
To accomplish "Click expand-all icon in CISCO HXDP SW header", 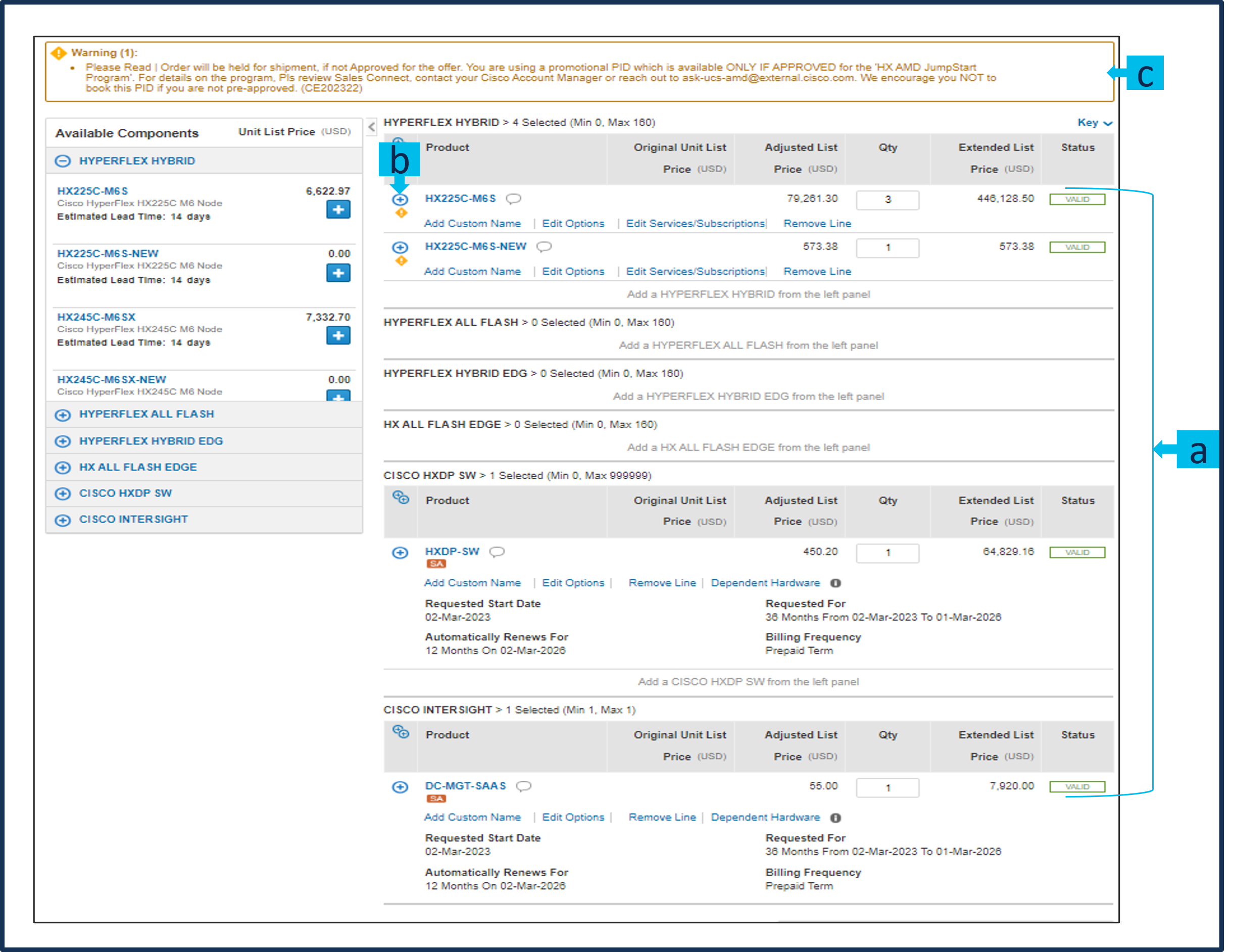I will point(401,498).
